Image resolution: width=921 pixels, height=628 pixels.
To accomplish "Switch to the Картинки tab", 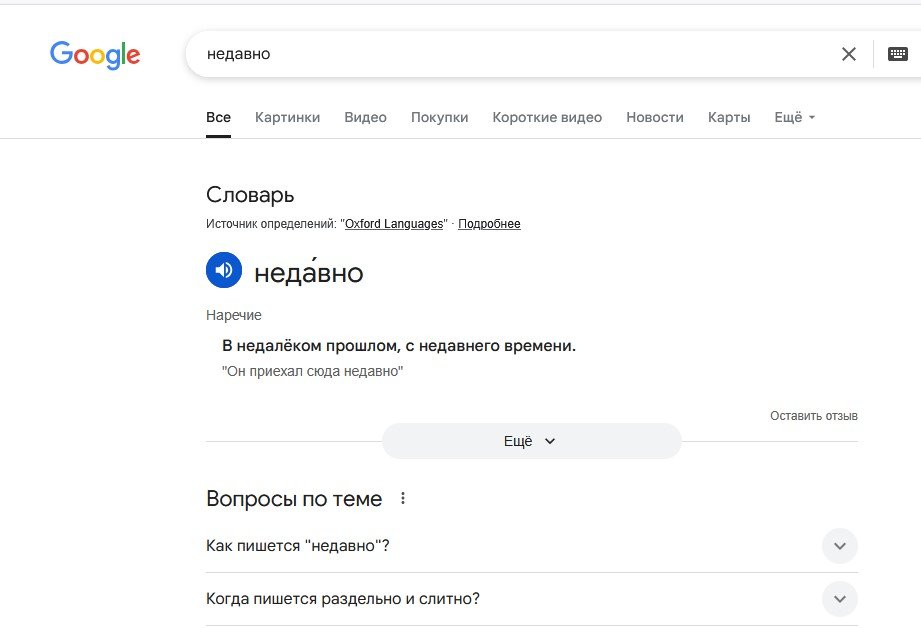I will [287, 117].
